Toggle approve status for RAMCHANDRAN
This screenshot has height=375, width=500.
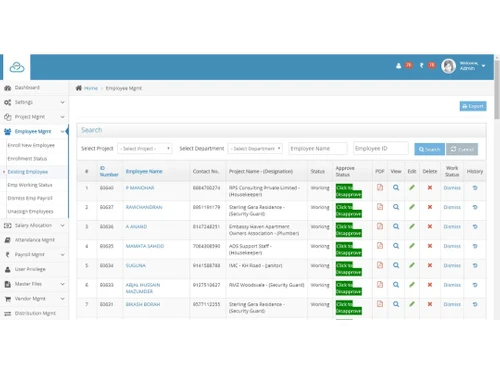(348, 210)
